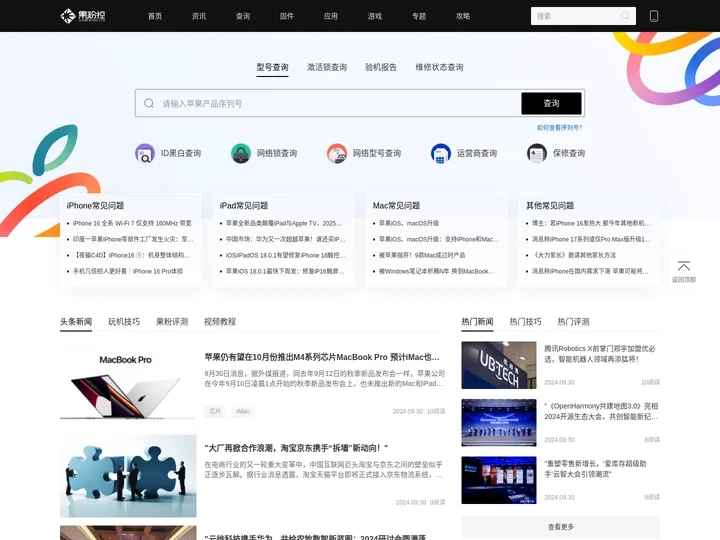Open the 游戏 menu item

tap(375, 16)
